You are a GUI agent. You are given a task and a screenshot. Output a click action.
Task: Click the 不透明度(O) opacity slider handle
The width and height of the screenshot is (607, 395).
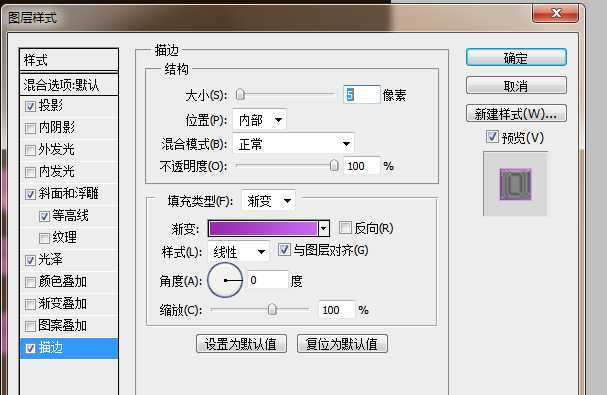point(334,165)
